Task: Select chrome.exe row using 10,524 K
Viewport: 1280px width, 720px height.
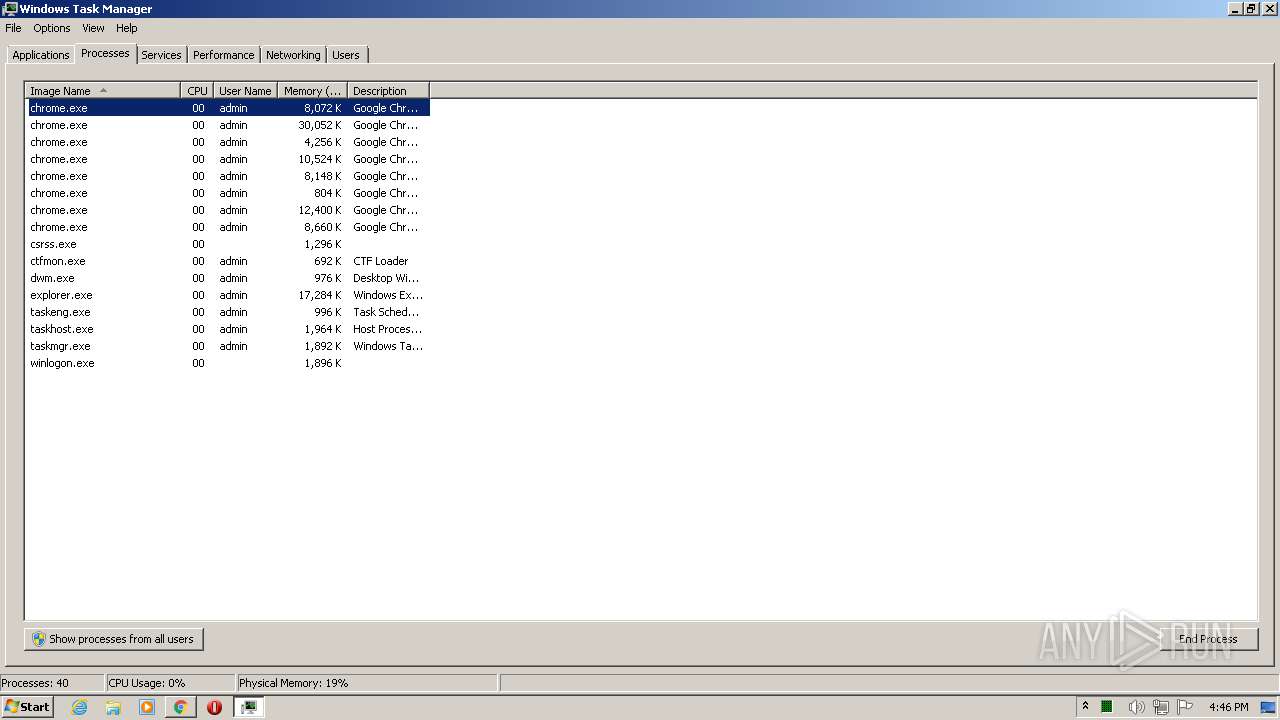Action: click(228, 159)
